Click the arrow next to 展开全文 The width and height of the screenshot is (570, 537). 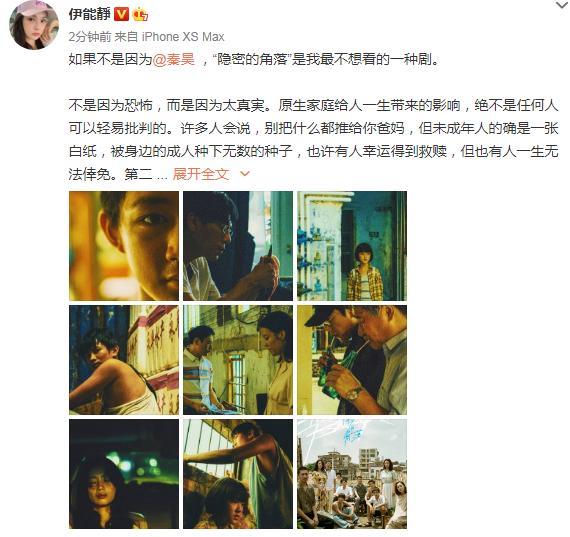coord(245,174)
